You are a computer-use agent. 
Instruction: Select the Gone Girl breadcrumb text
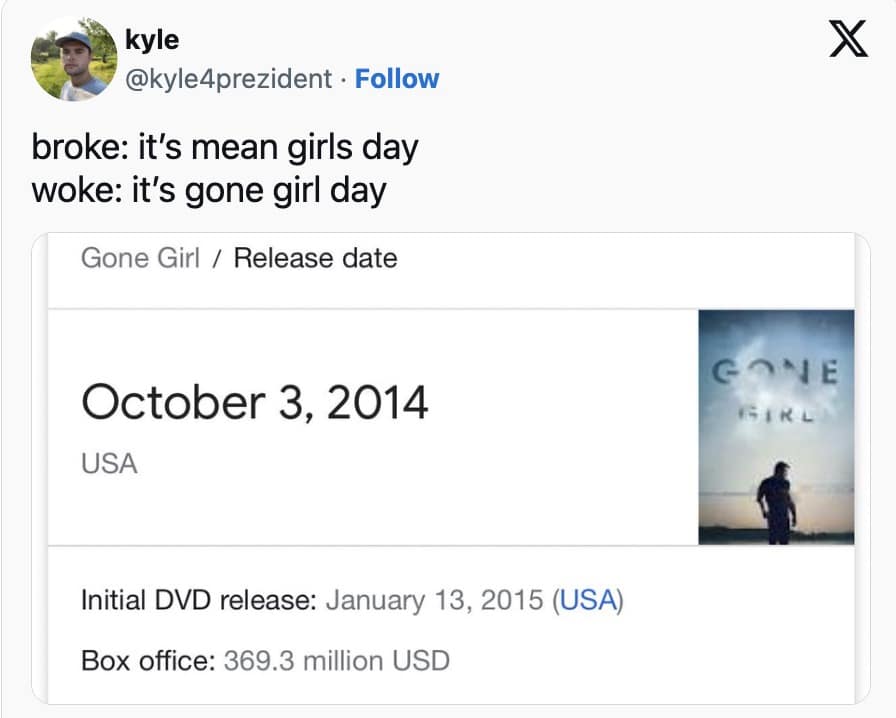[140, 258]
